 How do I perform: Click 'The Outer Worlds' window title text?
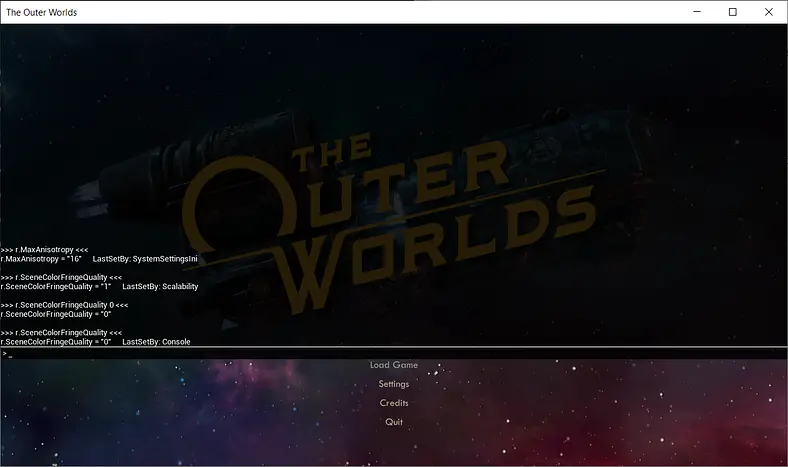point(42,13)
